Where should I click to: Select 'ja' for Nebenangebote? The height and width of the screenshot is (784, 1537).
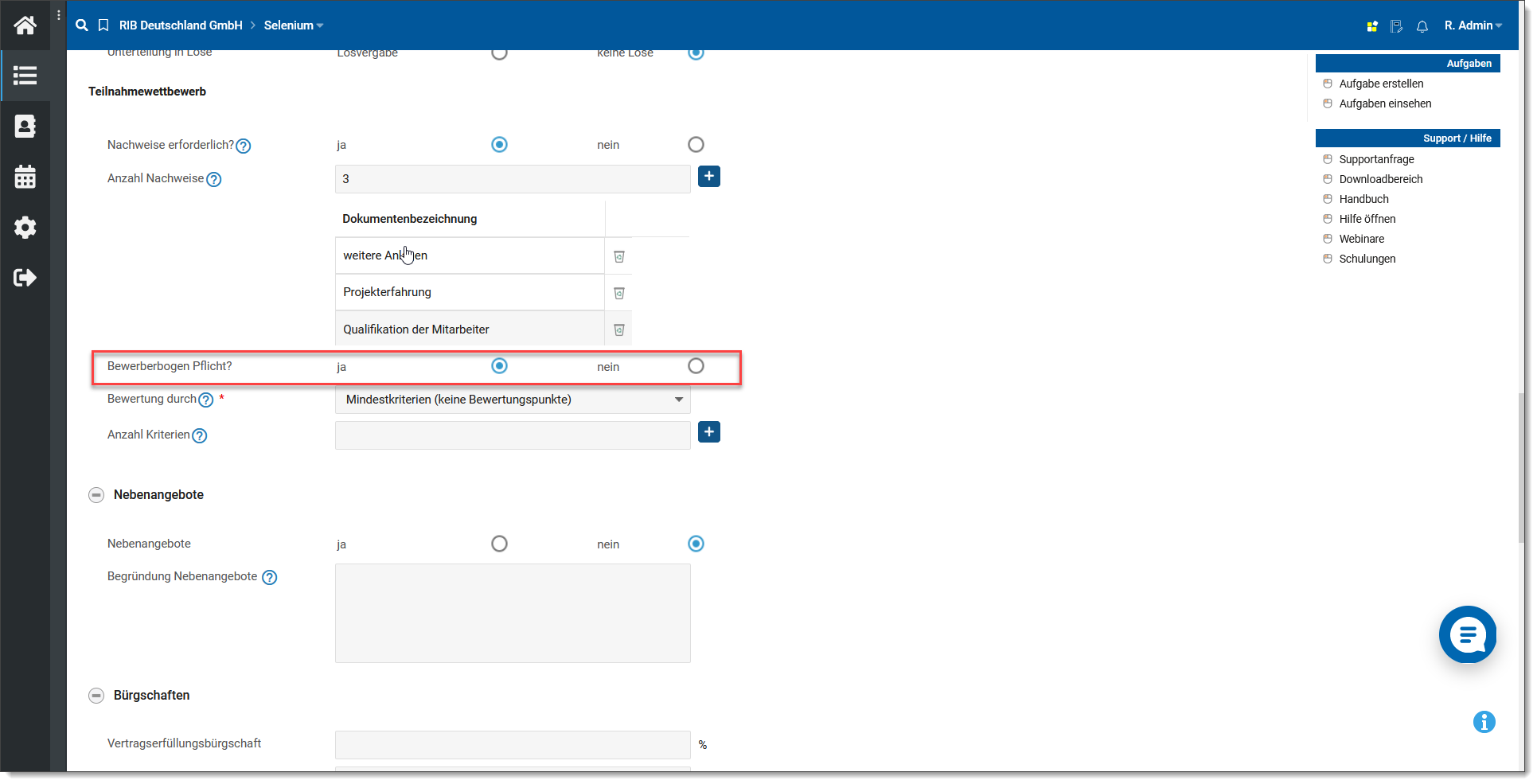pyautogui.click(x=499, y=544)
